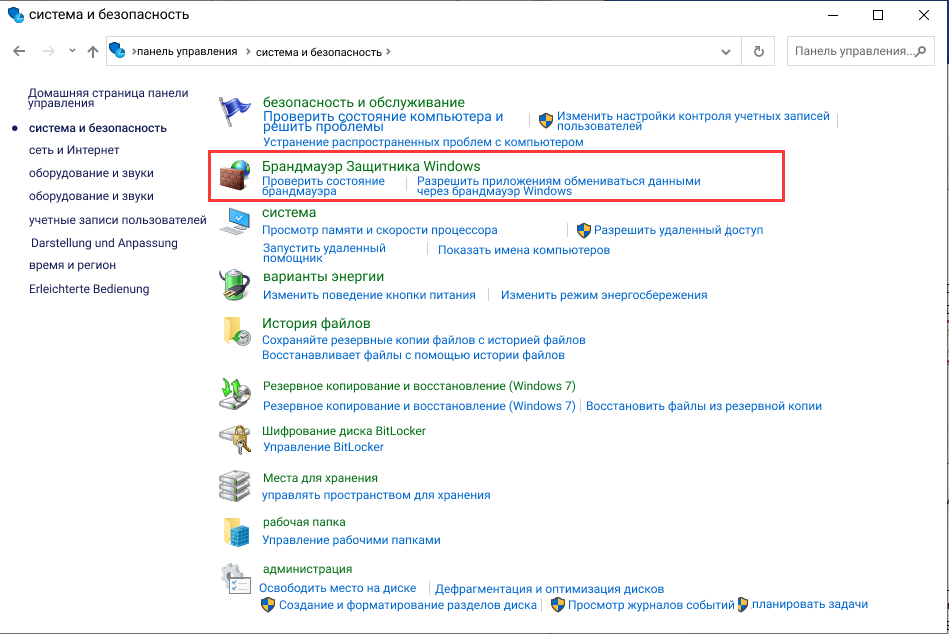Open the система heading link
This screenshot has width=949, height=634.
tap(289, 212)
